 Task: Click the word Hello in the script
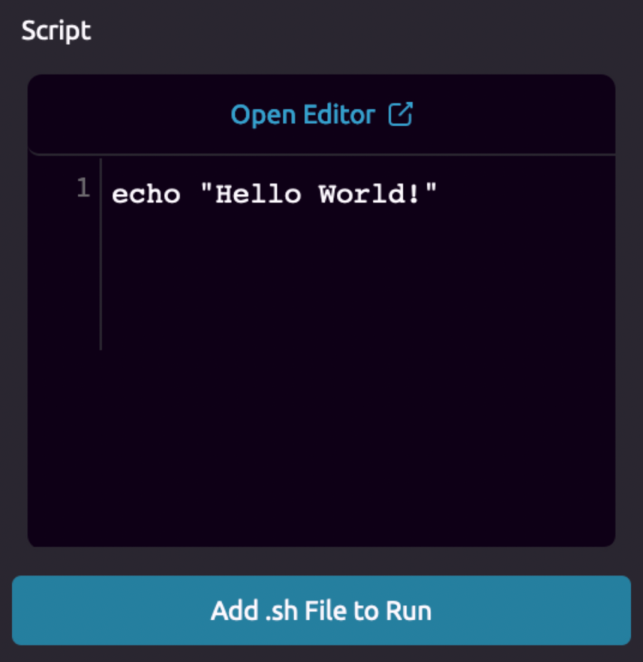point(258,194)
